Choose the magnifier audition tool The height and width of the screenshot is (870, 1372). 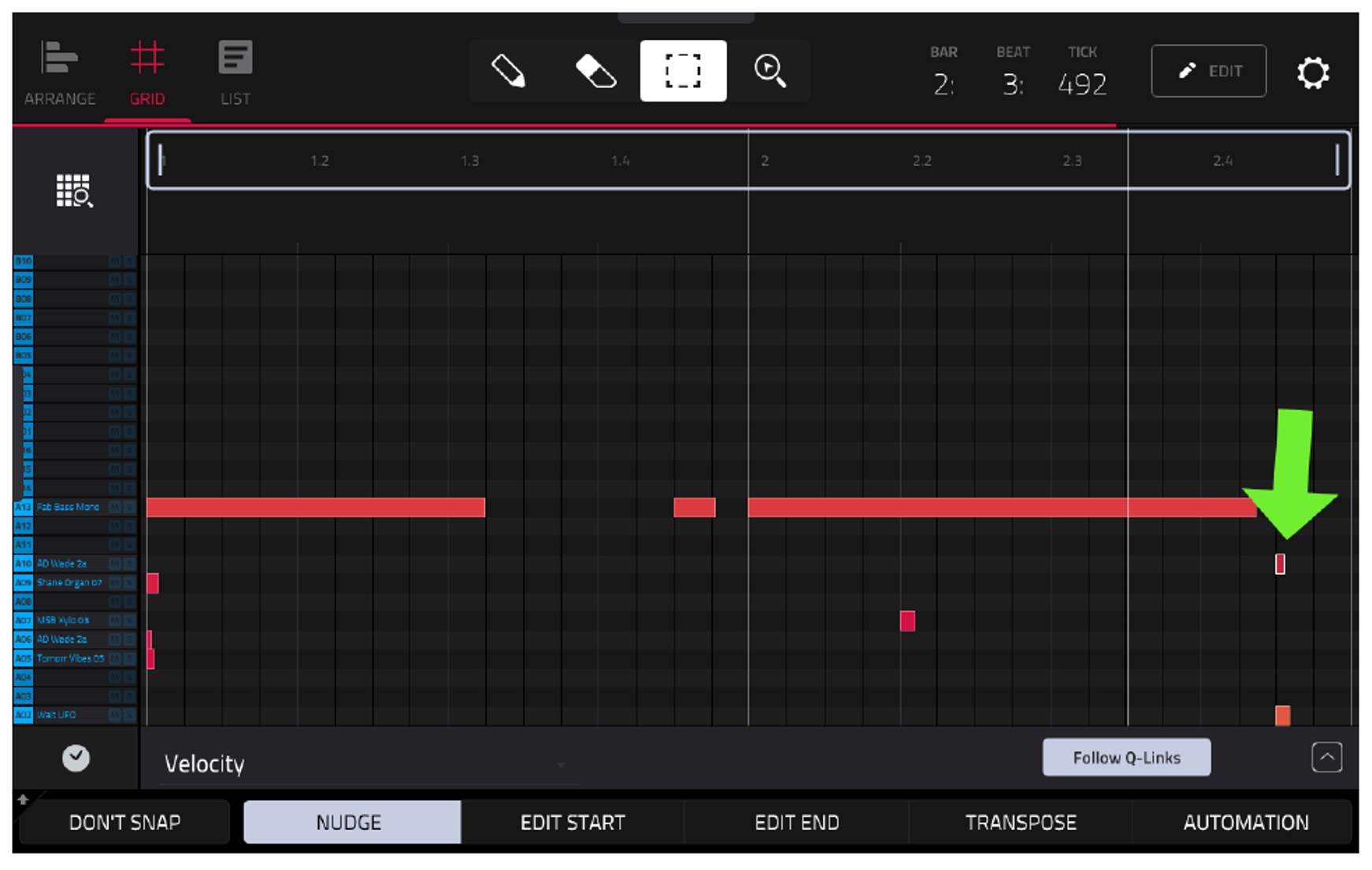coord(769,71)
